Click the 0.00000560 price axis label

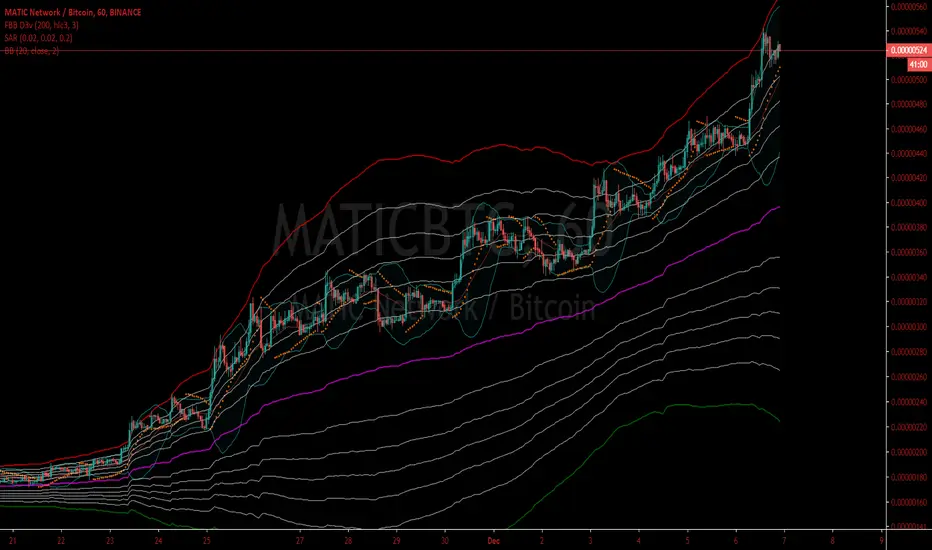(x=909, y=7)
